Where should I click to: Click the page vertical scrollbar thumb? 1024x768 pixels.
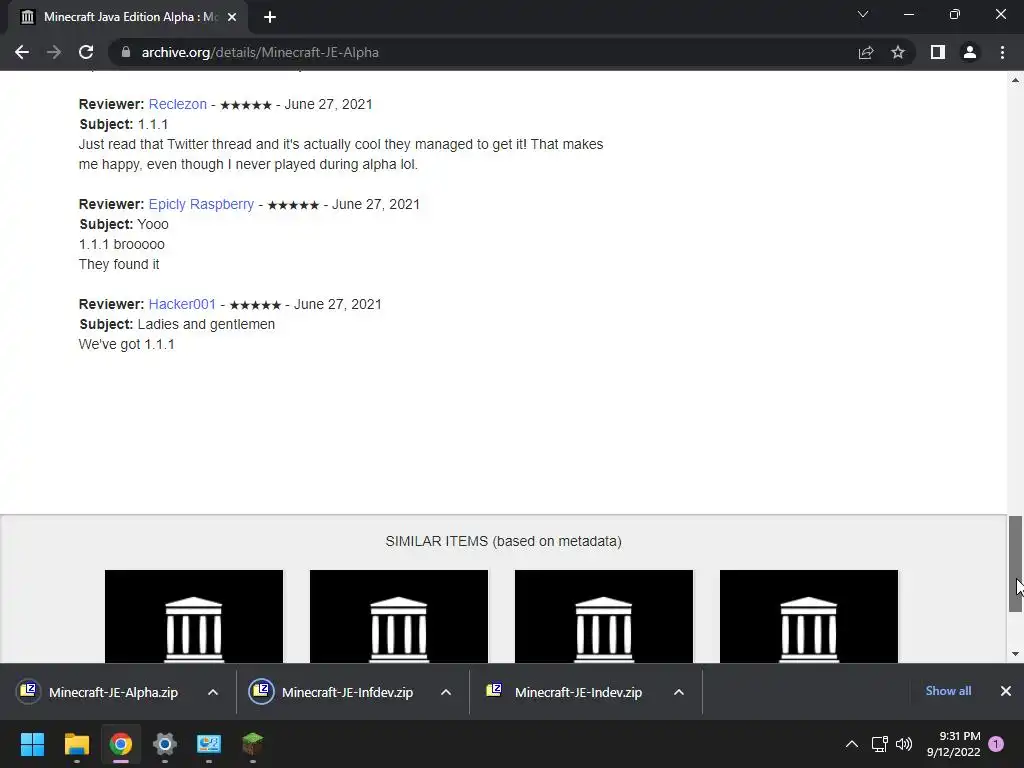pyautogui.click(x=1015, y=563)
